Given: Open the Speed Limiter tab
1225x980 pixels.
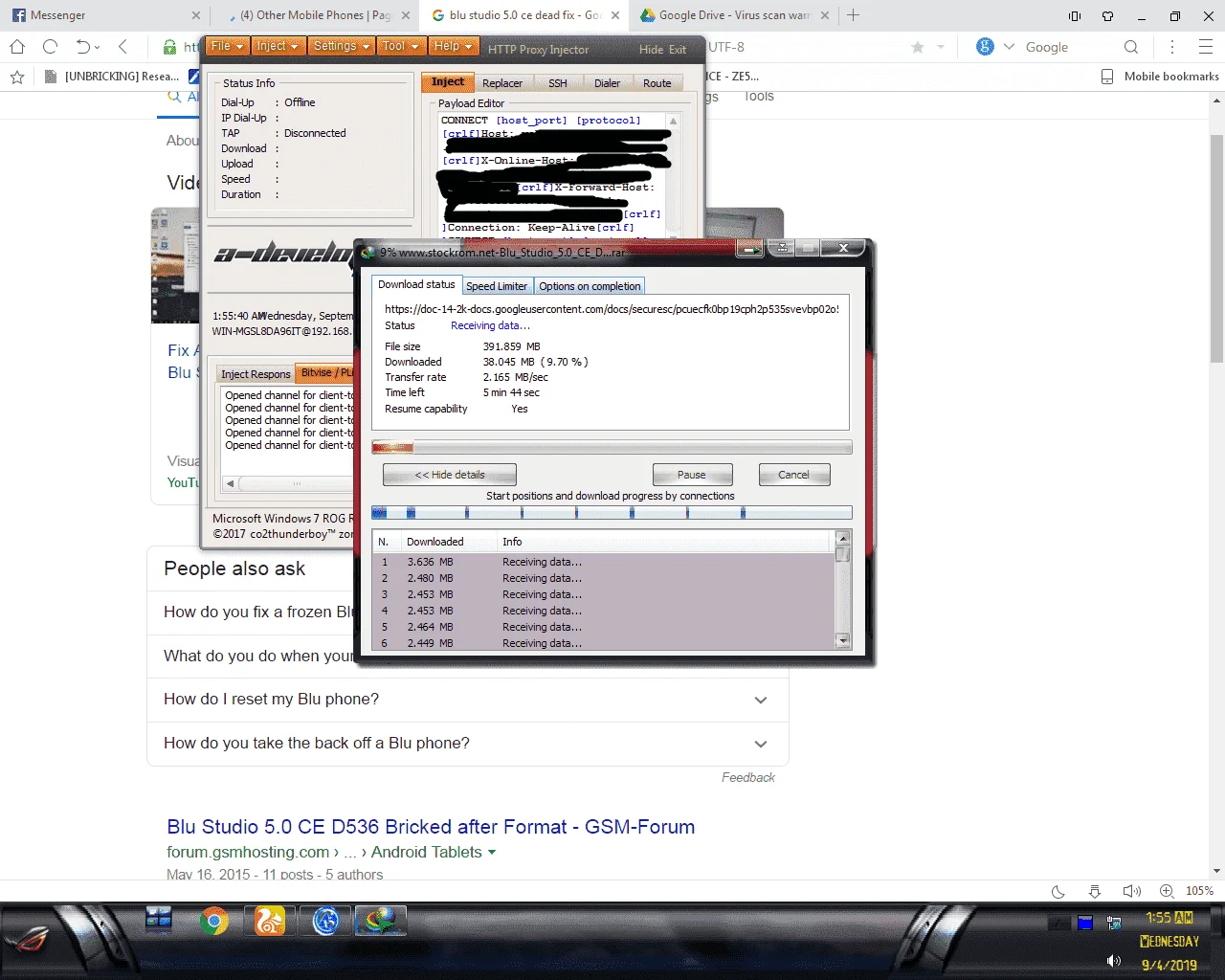Looking at the screenshot, I should [x=497, y=286].
